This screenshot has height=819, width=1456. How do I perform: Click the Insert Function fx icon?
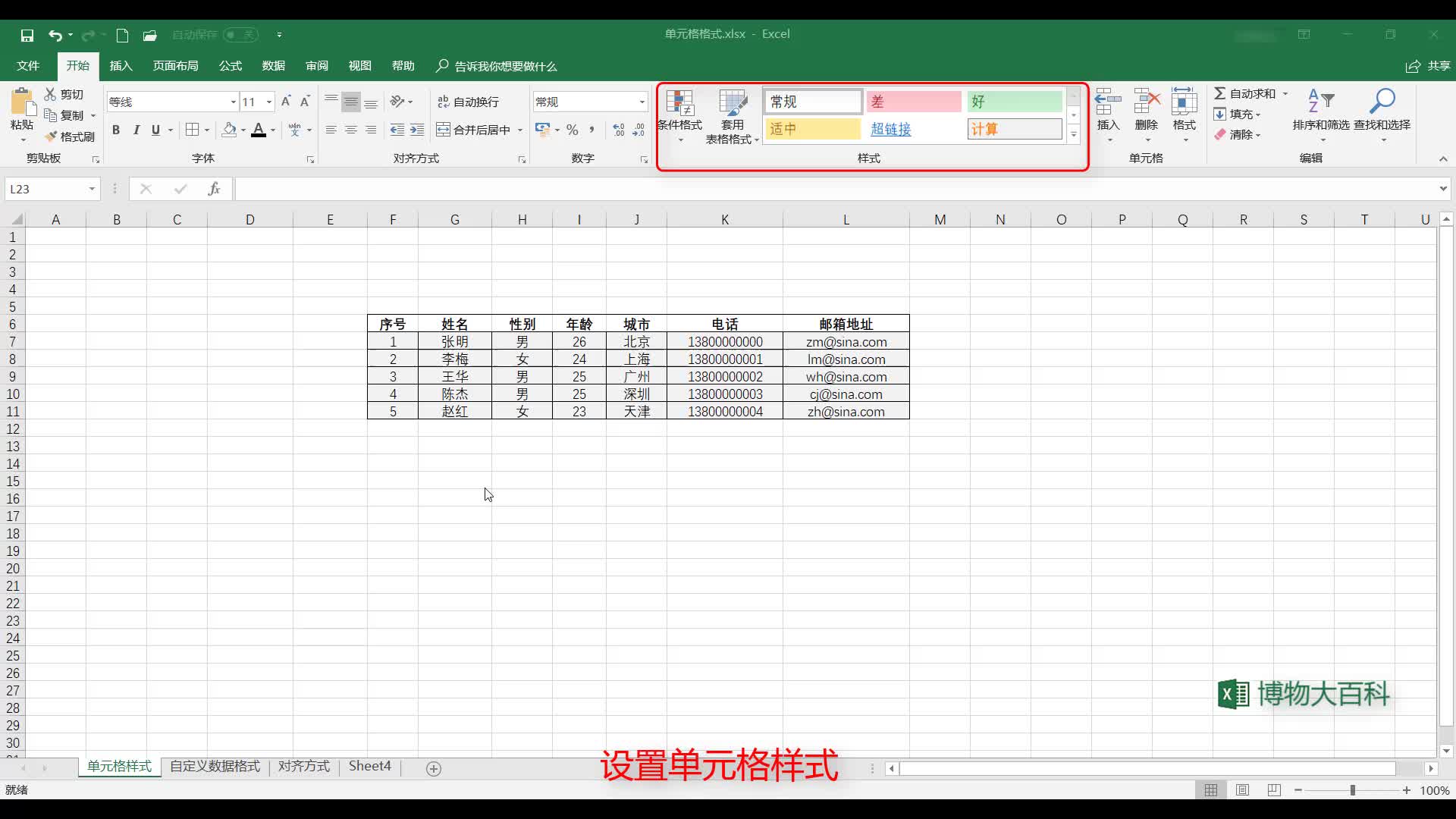pyautogui.click(x=214, y=189)
